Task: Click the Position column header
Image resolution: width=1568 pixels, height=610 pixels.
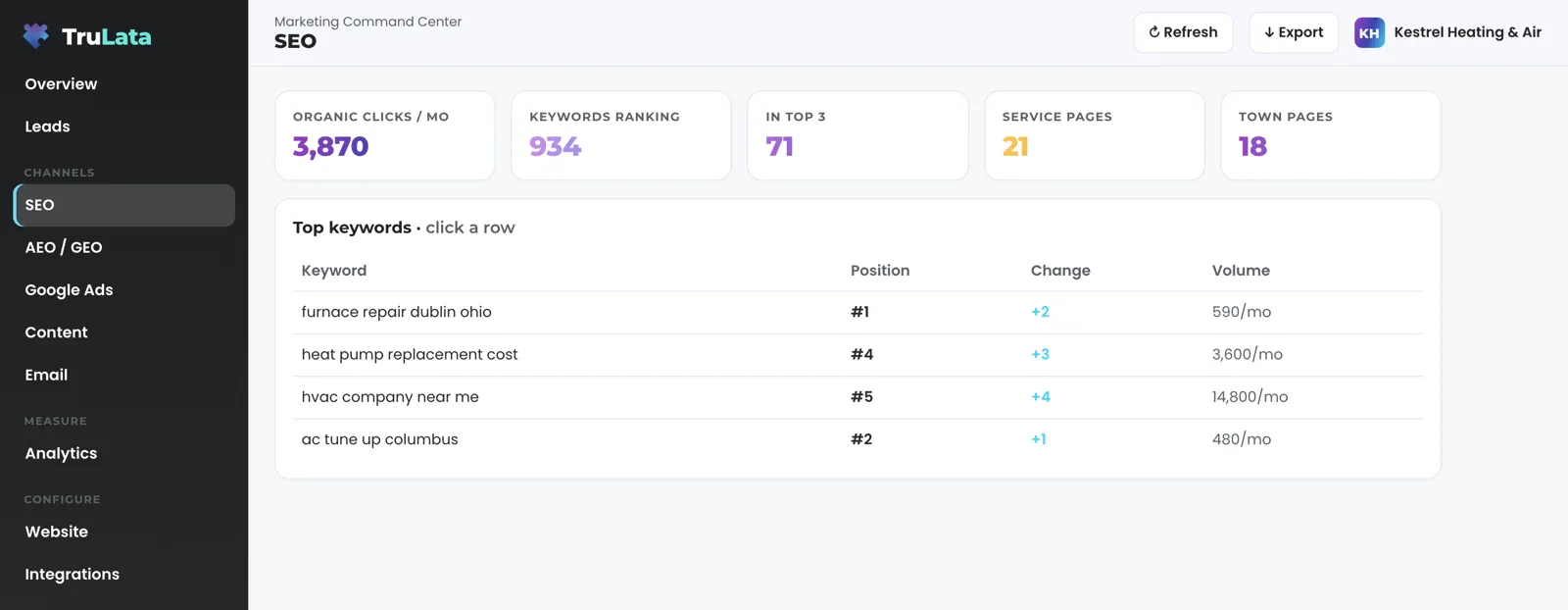Action: click(880, 271)
